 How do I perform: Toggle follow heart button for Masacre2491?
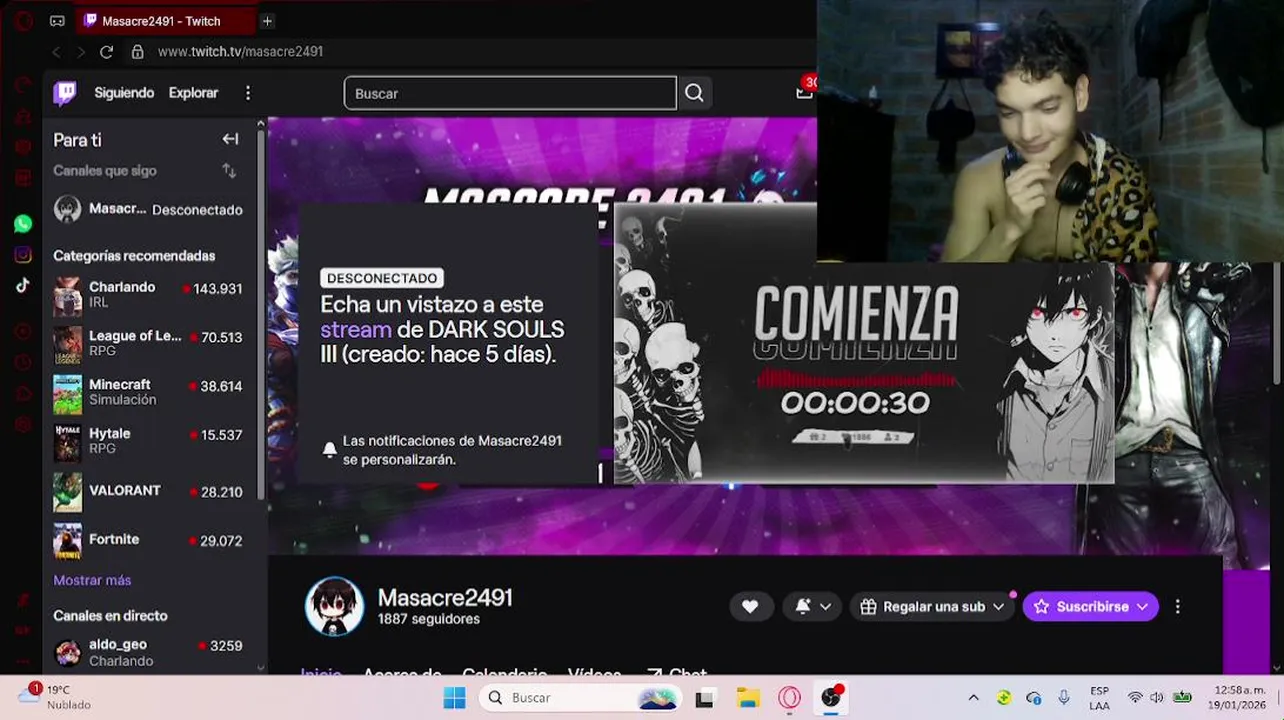coord(750,607)
